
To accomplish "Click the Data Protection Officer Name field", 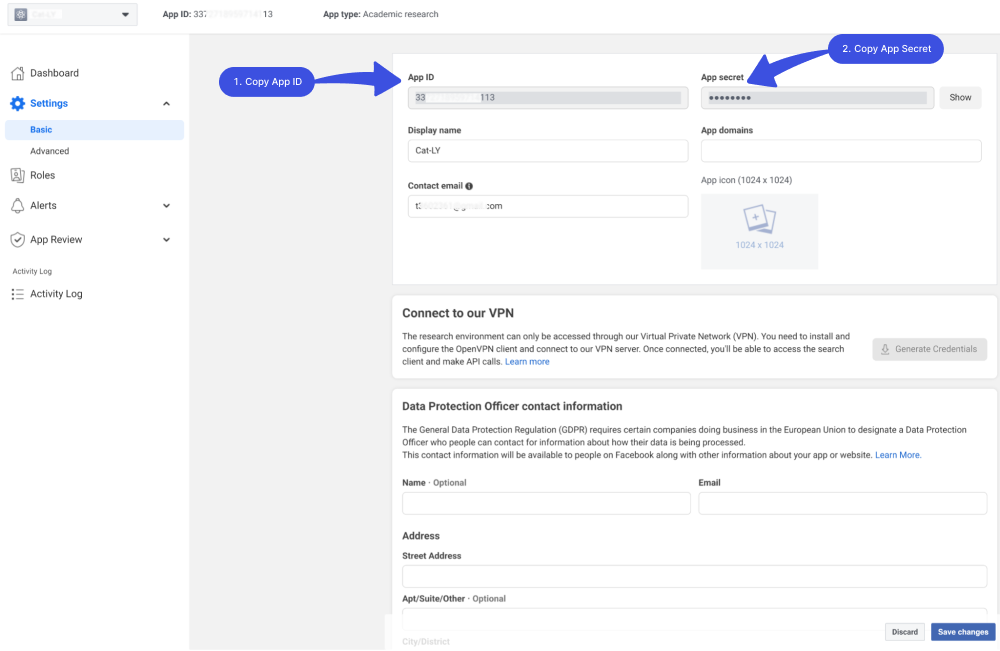I will 546,503.
